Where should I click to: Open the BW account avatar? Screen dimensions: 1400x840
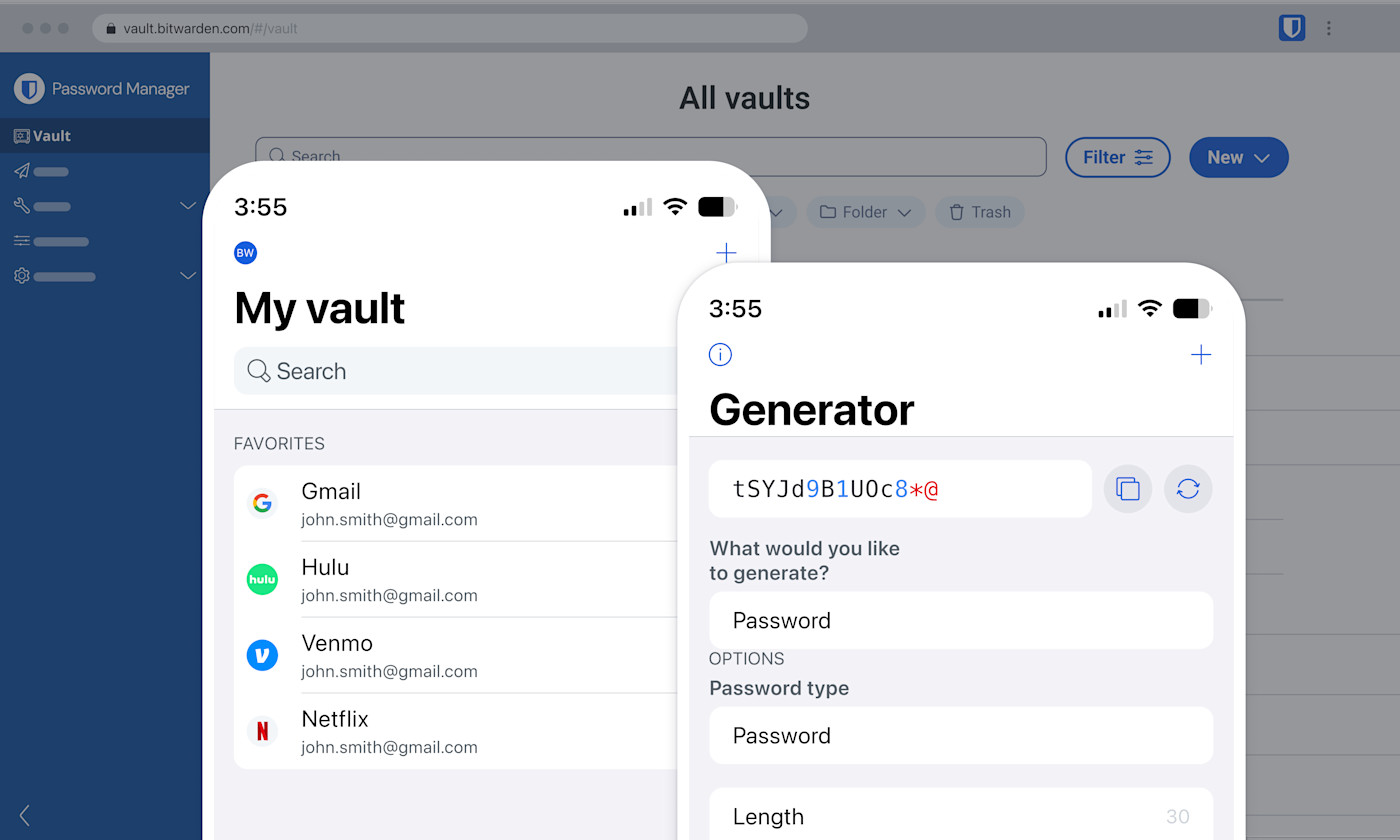point(245,253)
